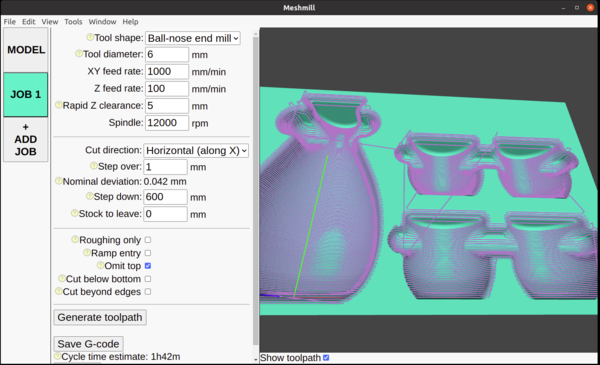Toggle the Show toolpath checkbox
600x365 pixels.
tap(326, 358)
